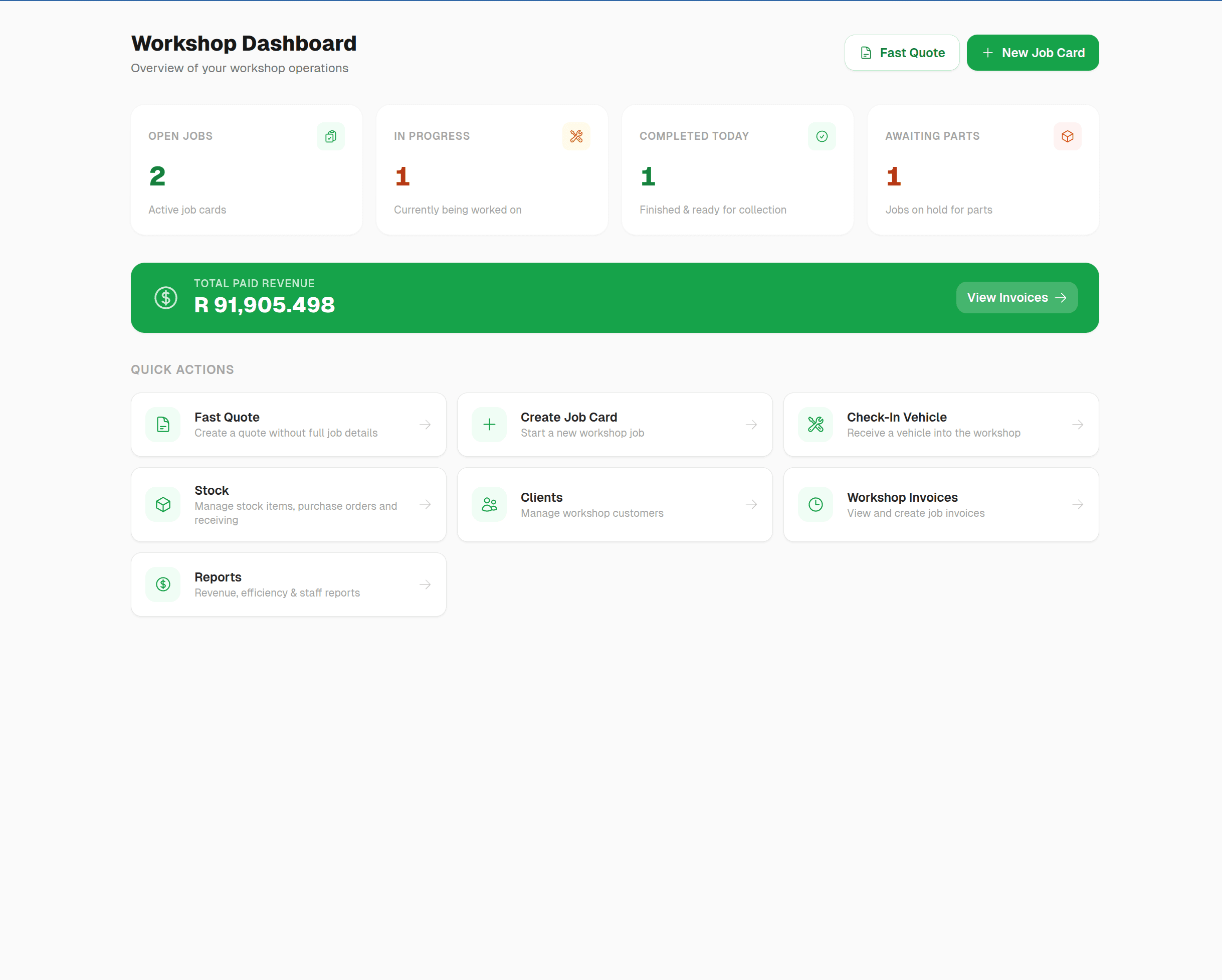Open the Clients quick action
This screenshot has width=1222, height=980.
[615, 504]
